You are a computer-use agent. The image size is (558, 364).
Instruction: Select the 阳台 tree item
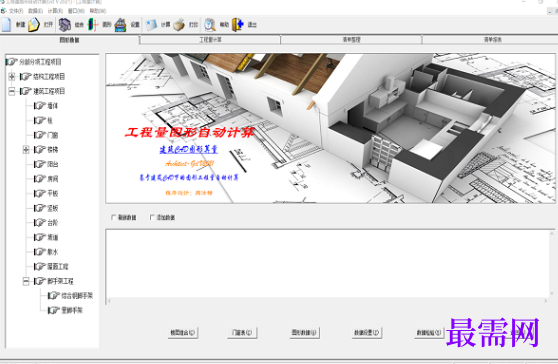point(52,164)
